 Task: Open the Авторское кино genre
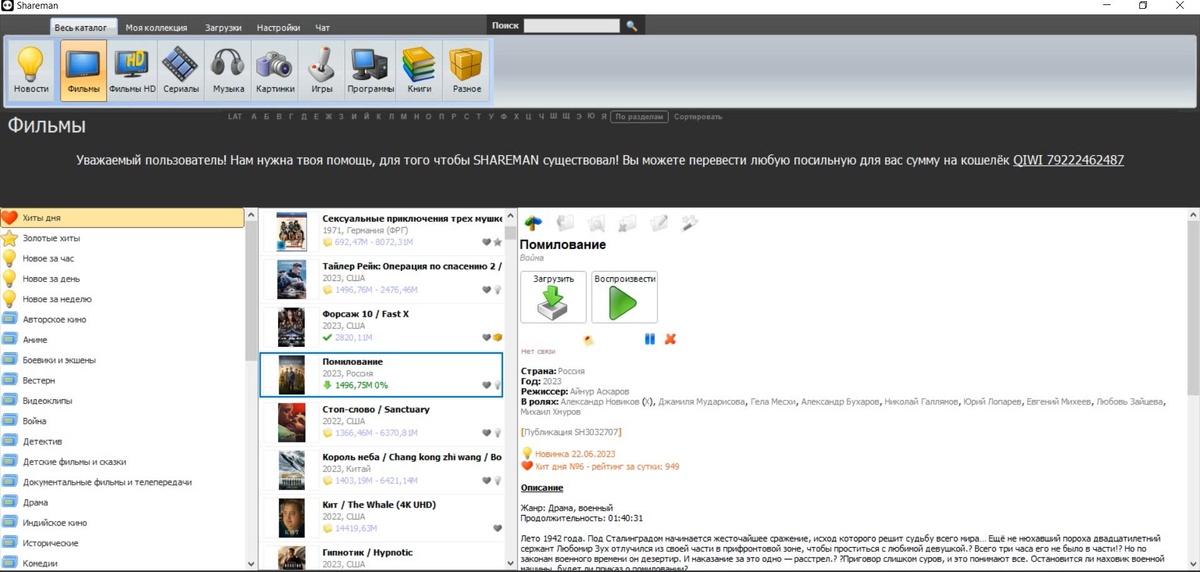click(122, 319)
